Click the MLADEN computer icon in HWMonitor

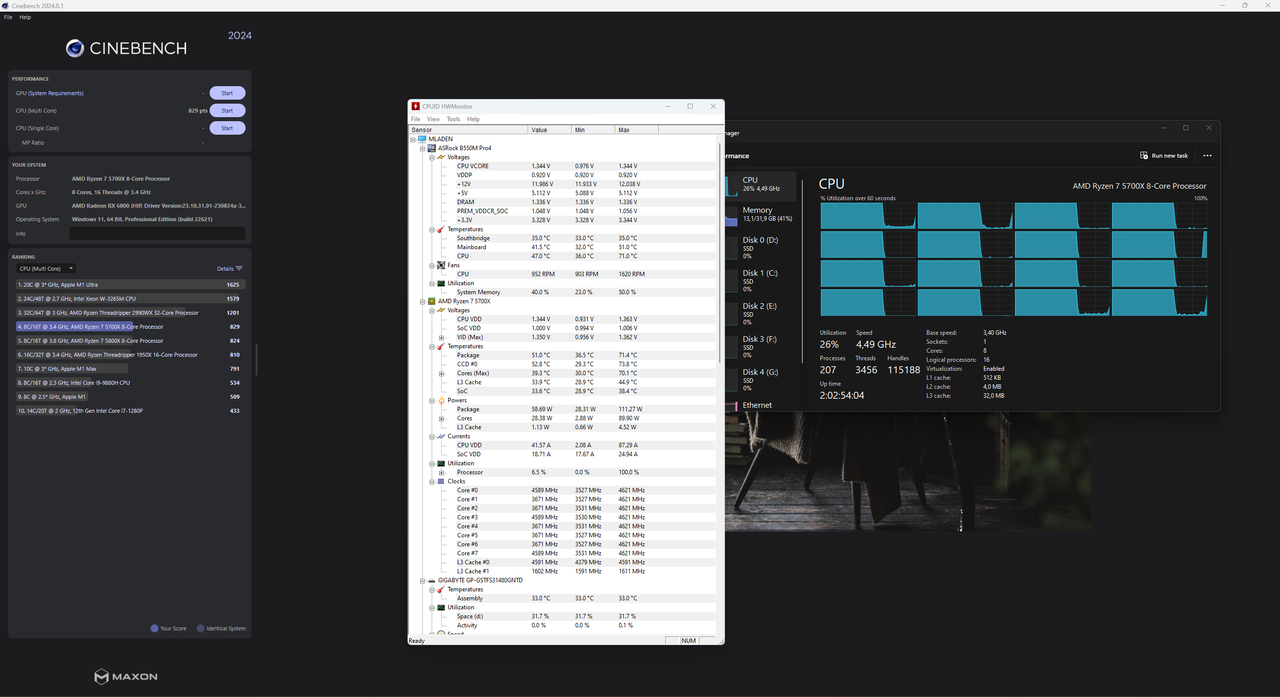(423, 139)
